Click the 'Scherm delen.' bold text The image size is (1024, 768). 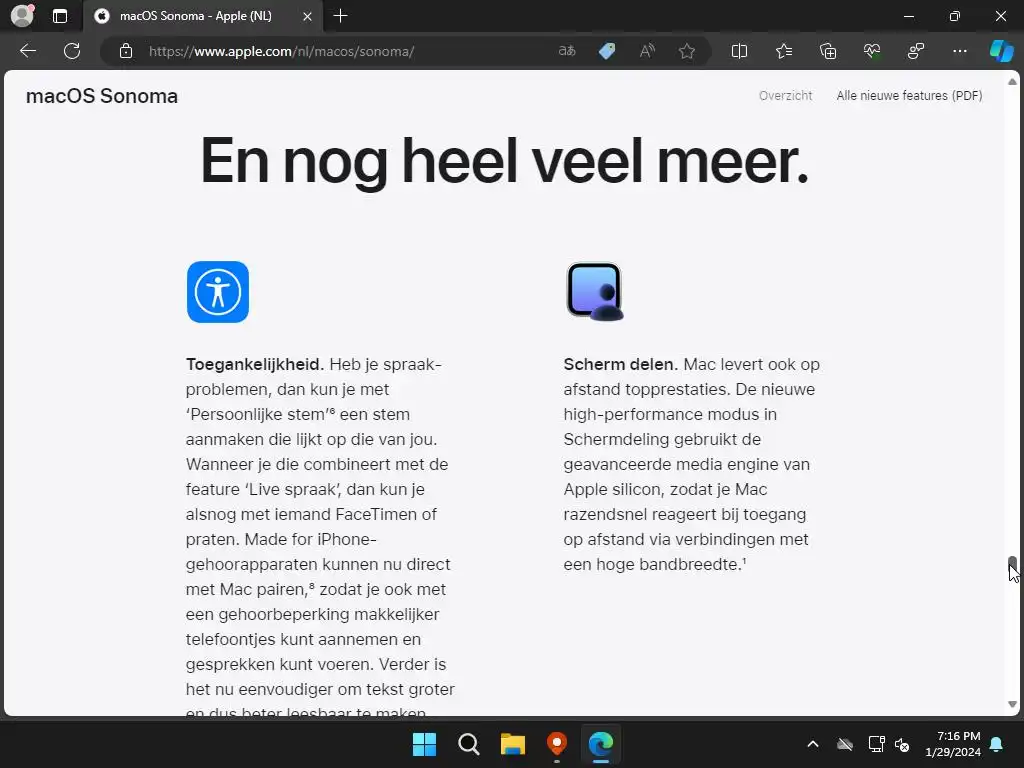coord(621,364)
